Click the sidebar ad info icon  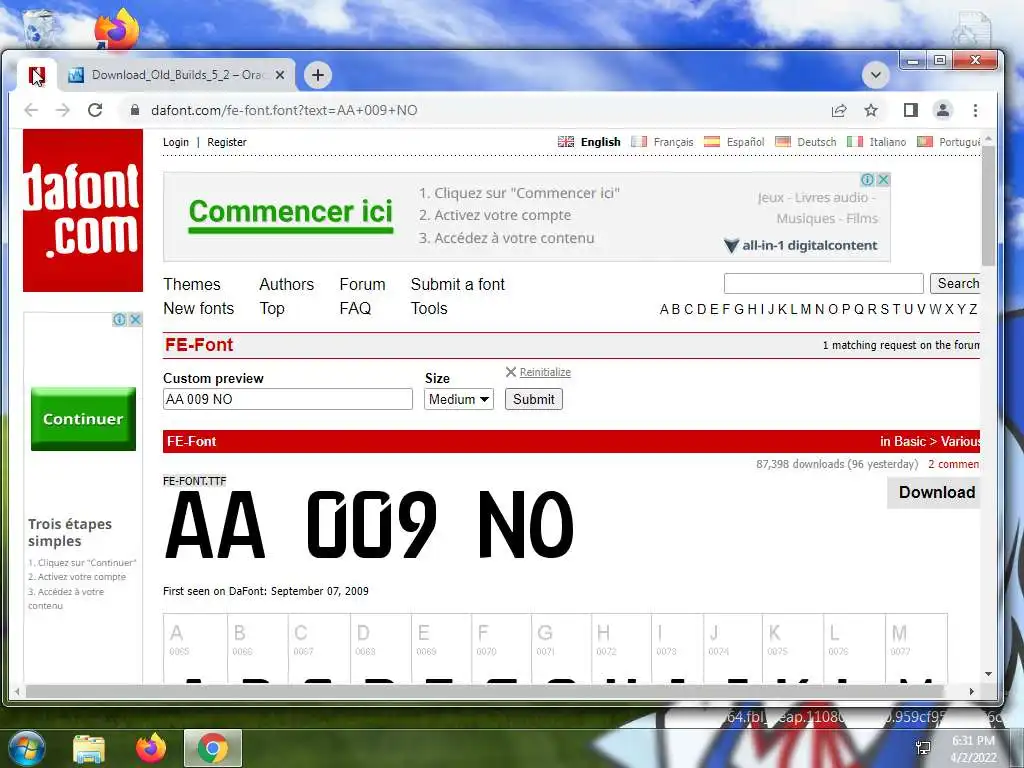coord(120,319)
